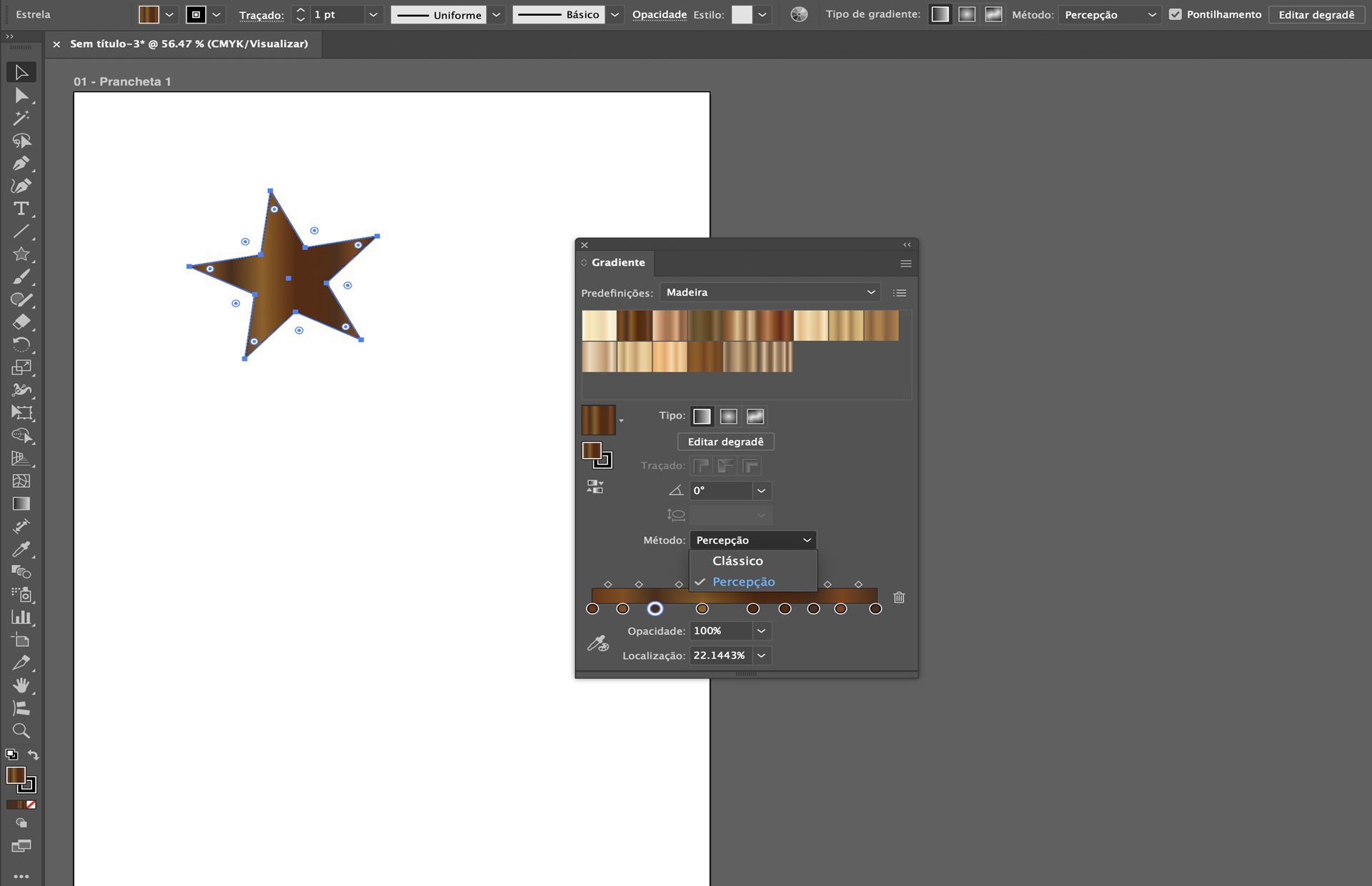Screen dimensions: 1372x886
Task: Select the Magic Wand tool
Action: point(22,117)
